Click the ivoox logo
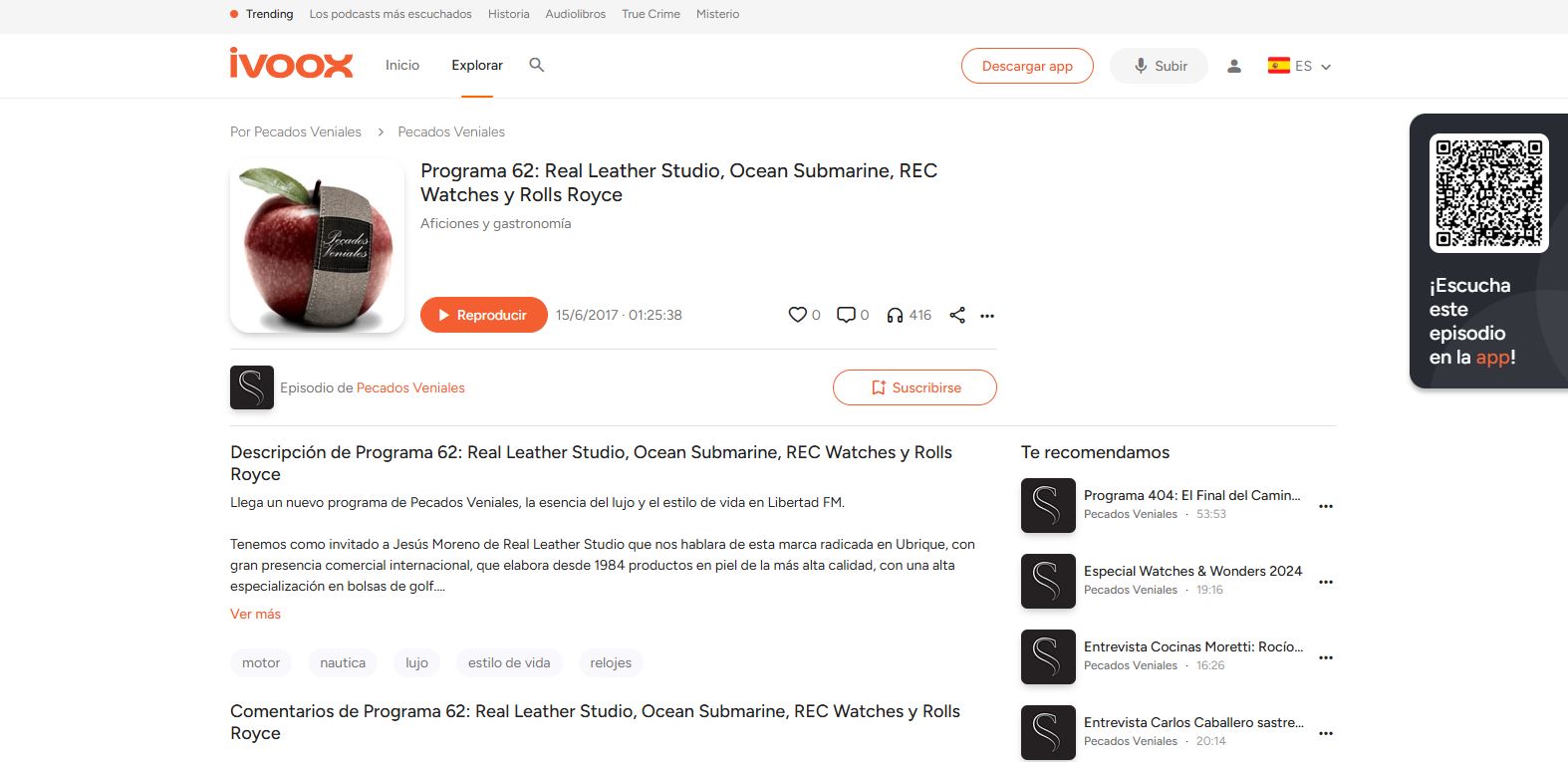 tap(291, 65)
